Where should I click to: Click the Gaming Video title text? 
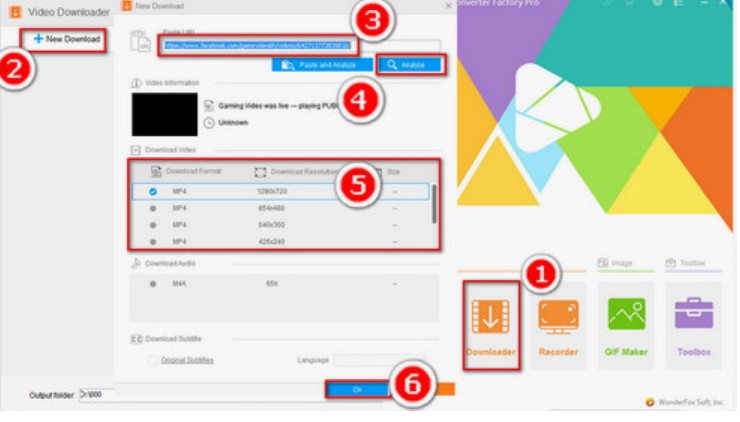(x=278, y=106)
